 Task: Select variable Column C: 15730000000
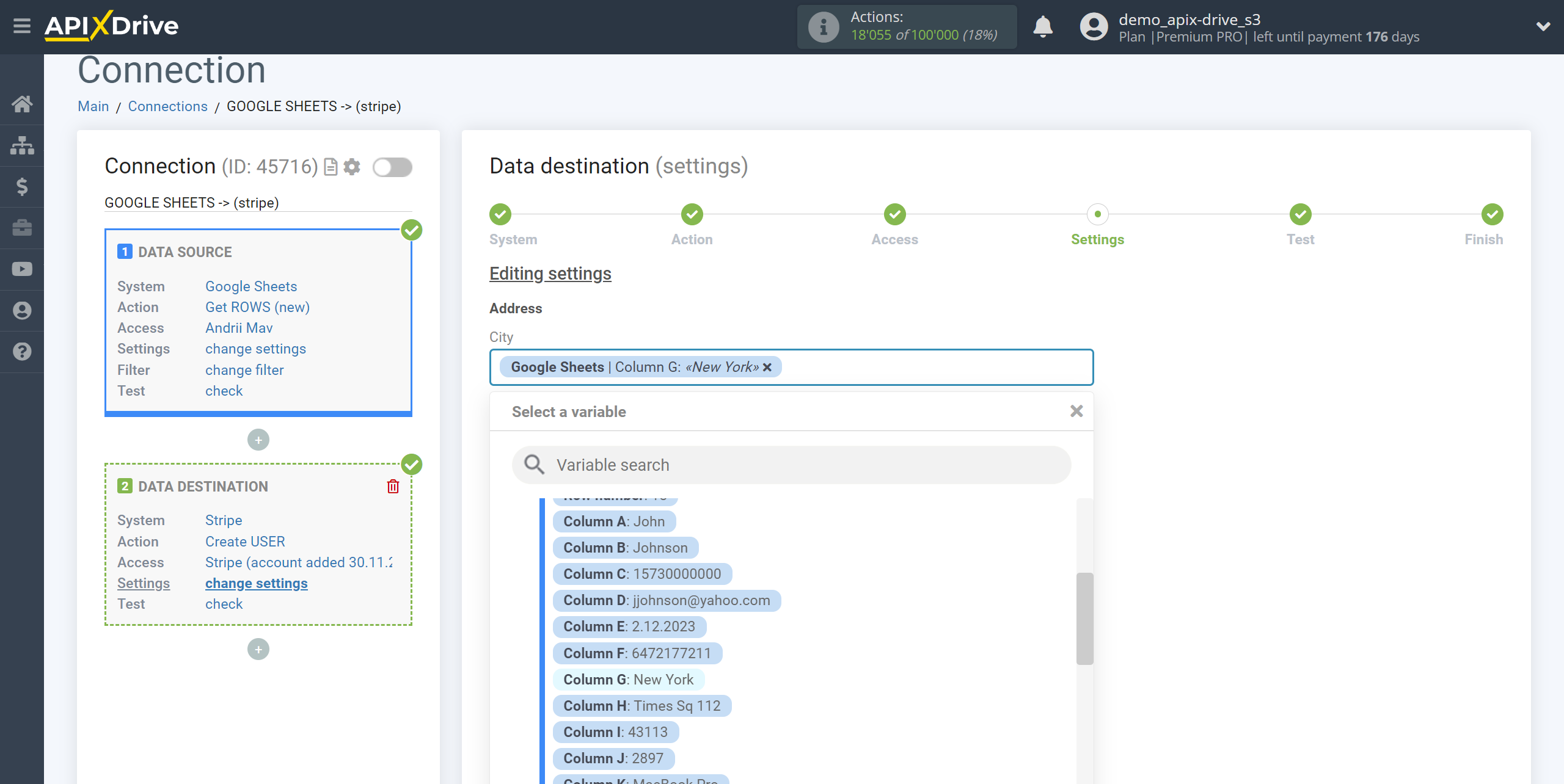click(x=642, y=574)
